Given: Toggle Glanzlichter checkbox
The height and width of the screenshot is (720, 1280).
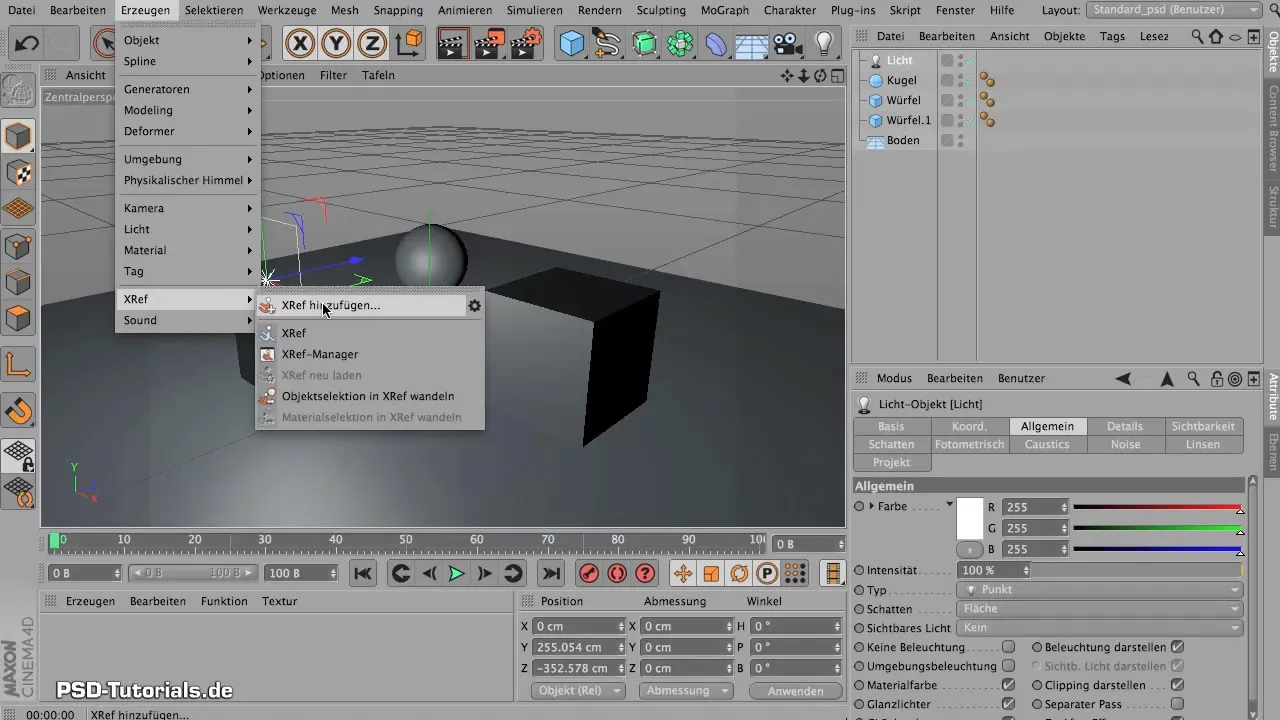Looking at the screenshot, I should click(x=1008, y=704).
